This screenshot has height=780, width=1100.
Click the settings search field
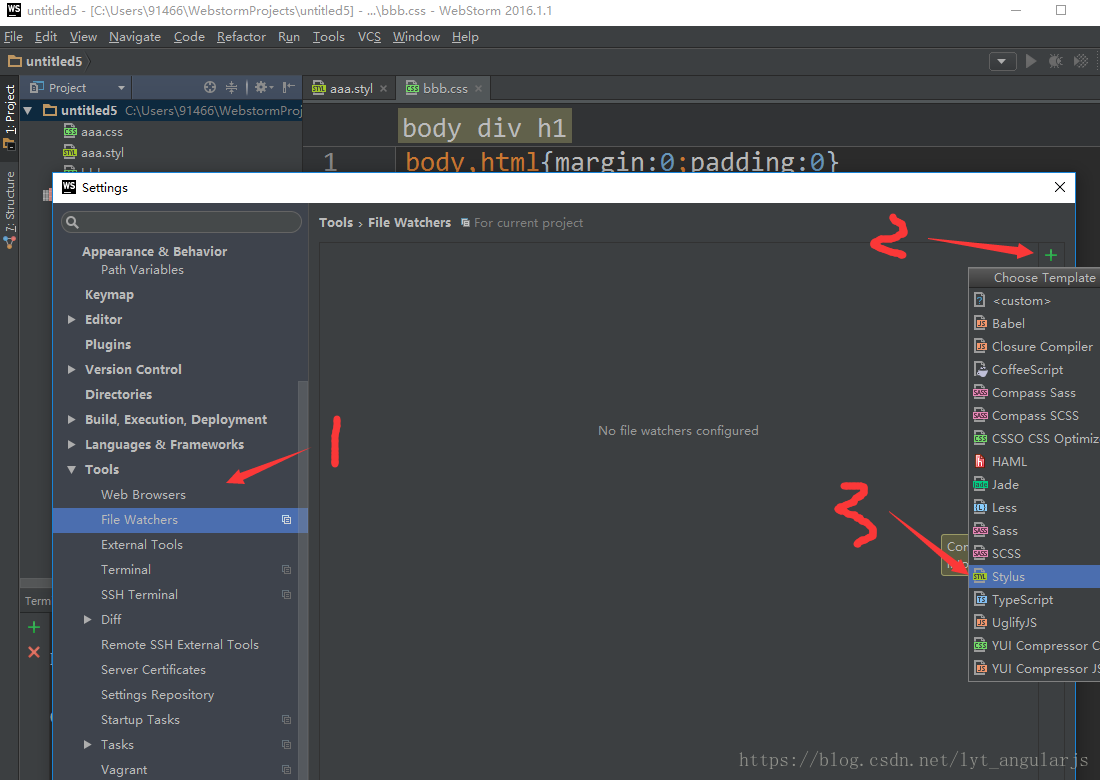(x=181, y=222)
